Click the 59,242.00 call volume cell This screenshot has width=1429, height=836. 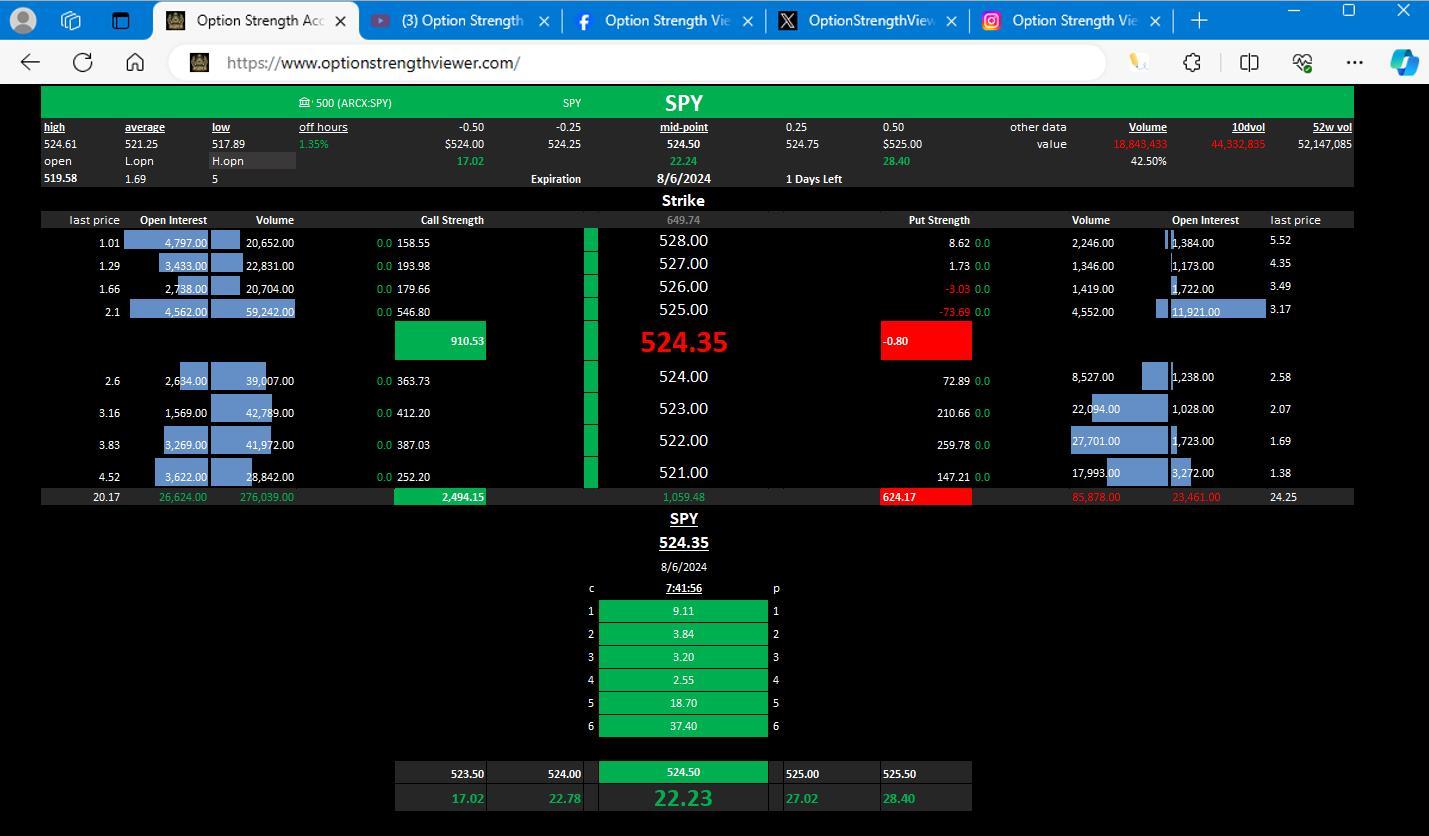[253, 311]
